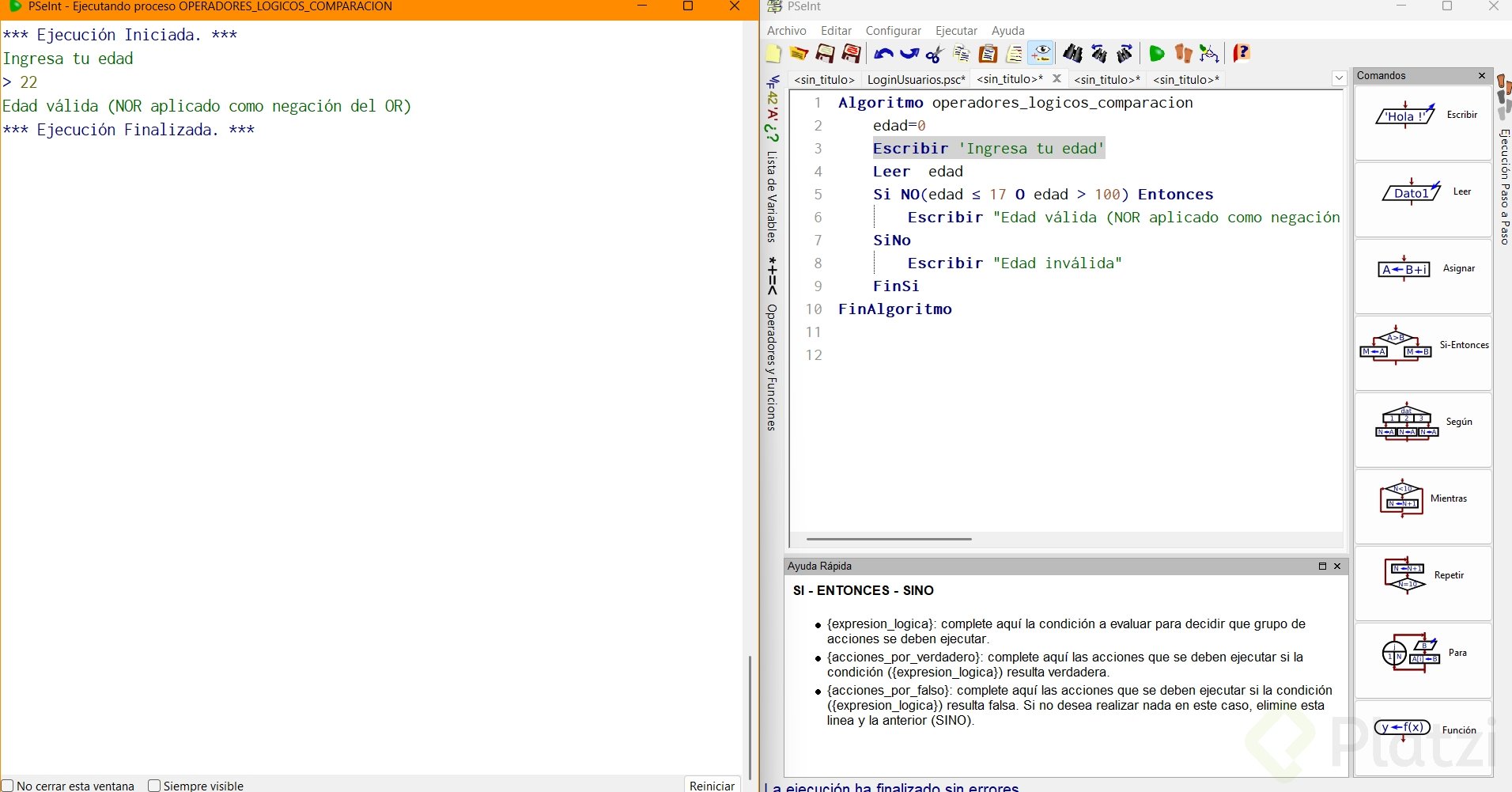Toggle the highlighted eye view toolbar button
The height and width of the screenshot is (792, 1512).
coord(1041,54)
